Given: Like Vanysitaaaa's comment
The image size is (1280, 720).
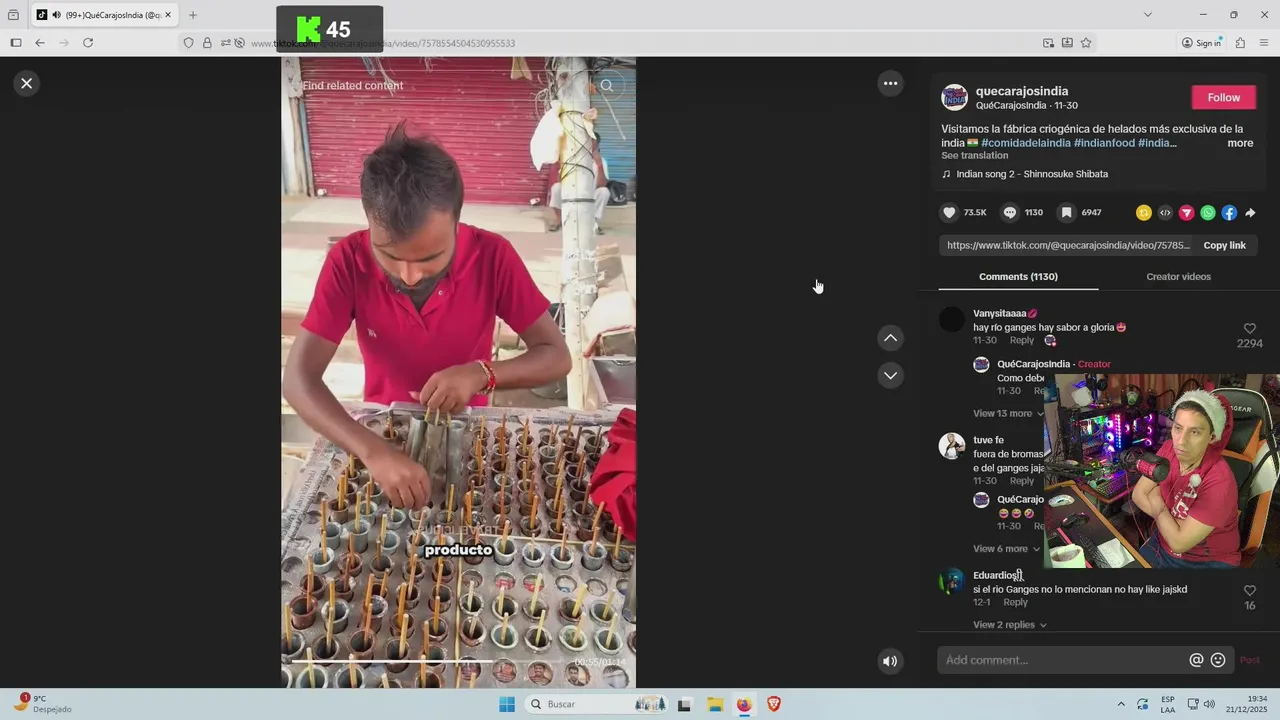Looking at the screenshot, I should pos(1249,329).
